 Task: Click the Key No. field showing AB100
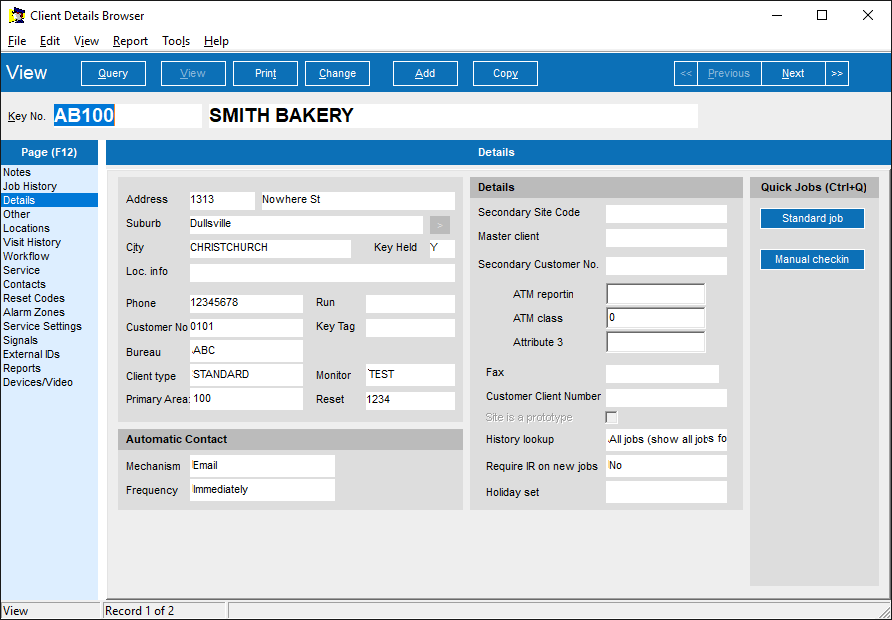[127, 115]
